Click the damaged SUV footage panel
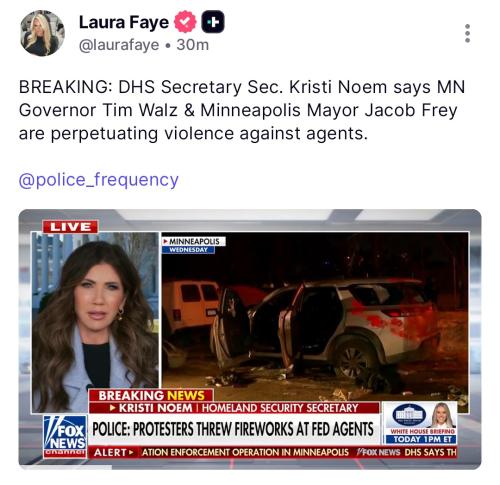The height and width of the screenshot is (485, 500). [x=315, y=318]
